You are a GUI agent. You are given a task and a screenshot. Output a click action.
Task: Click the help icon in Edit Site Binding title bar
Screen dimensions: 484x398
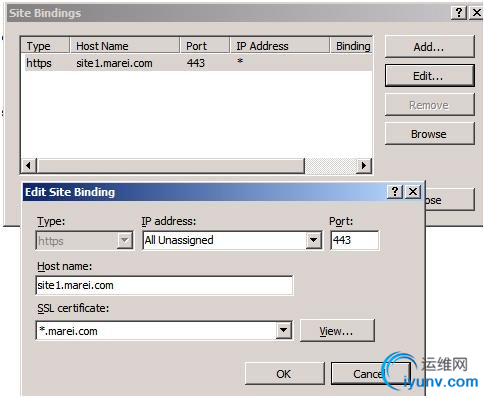coord(395,192)
